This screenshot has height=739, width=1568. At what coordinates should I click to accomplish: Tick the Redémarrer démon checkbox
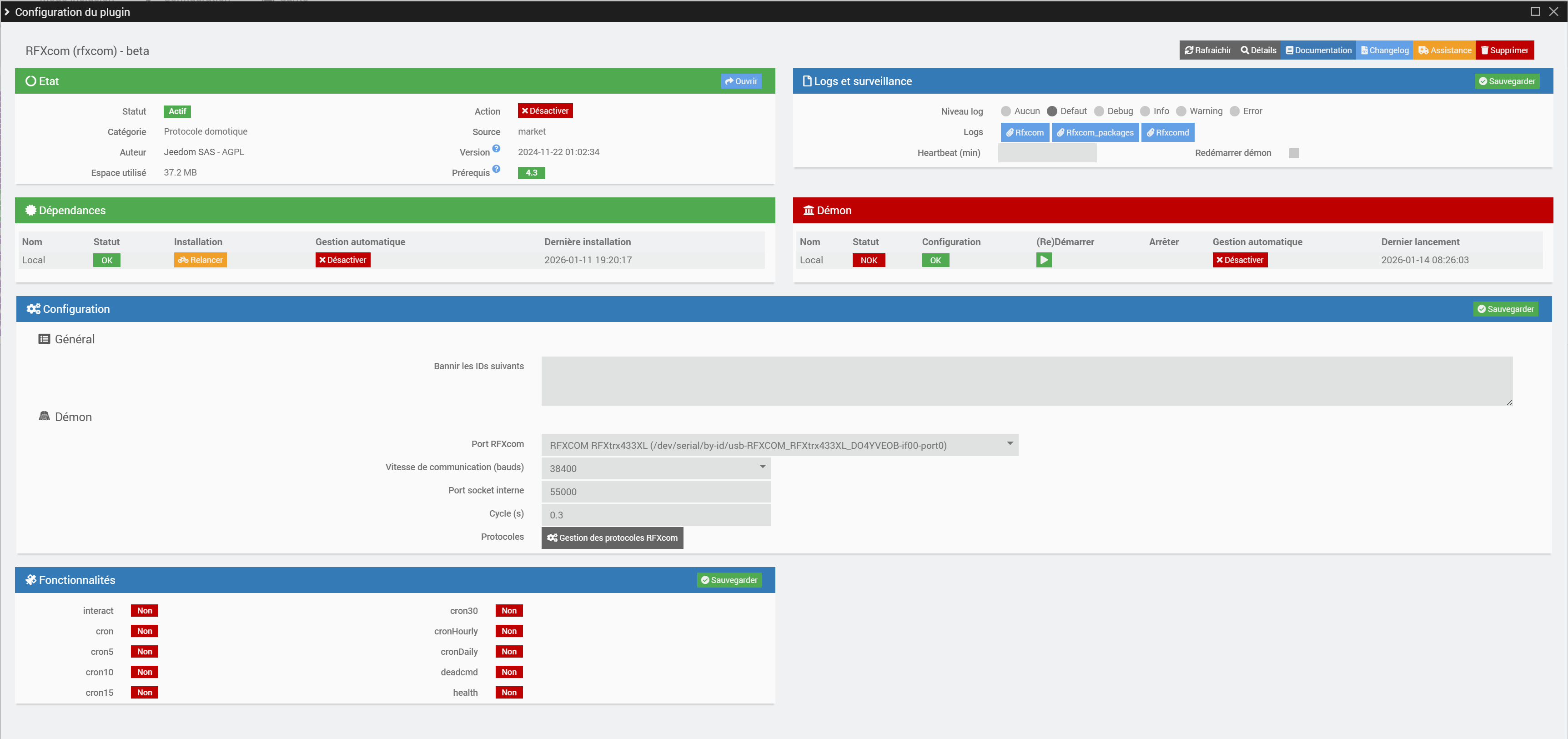[x=1293, y=153]
